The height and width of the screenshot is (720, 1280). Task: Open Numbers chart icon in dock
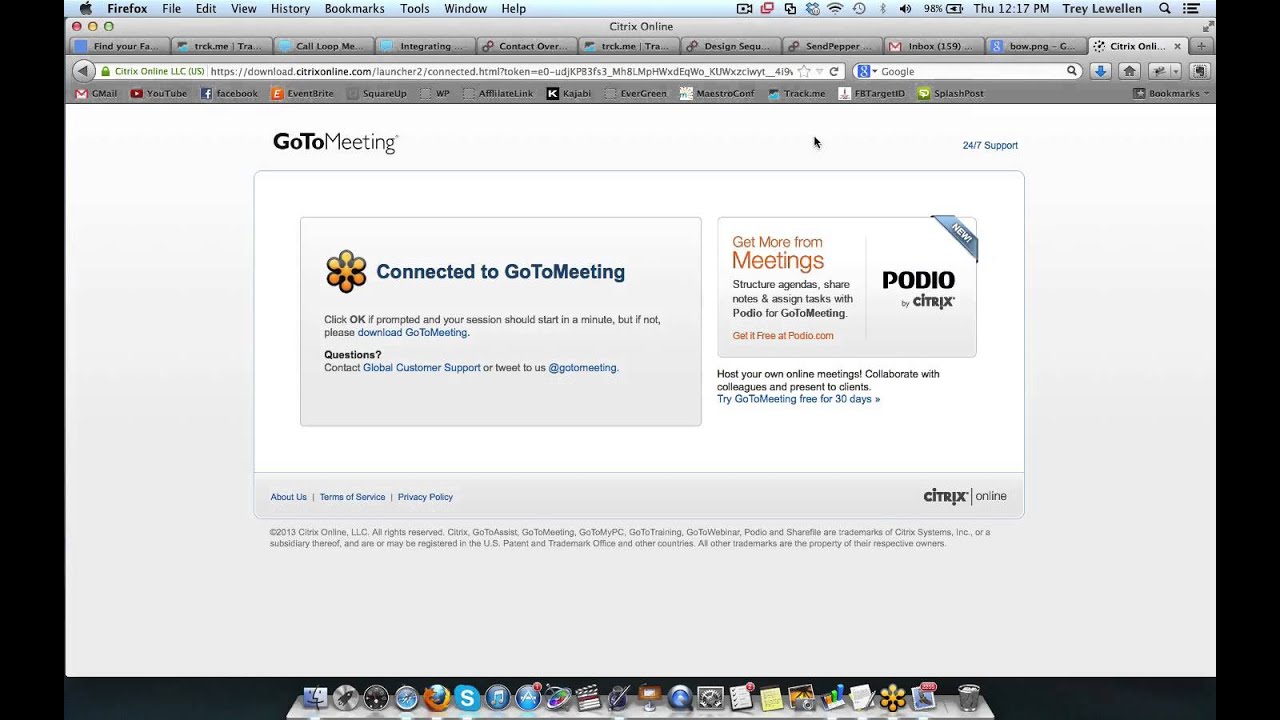(832, 698)
